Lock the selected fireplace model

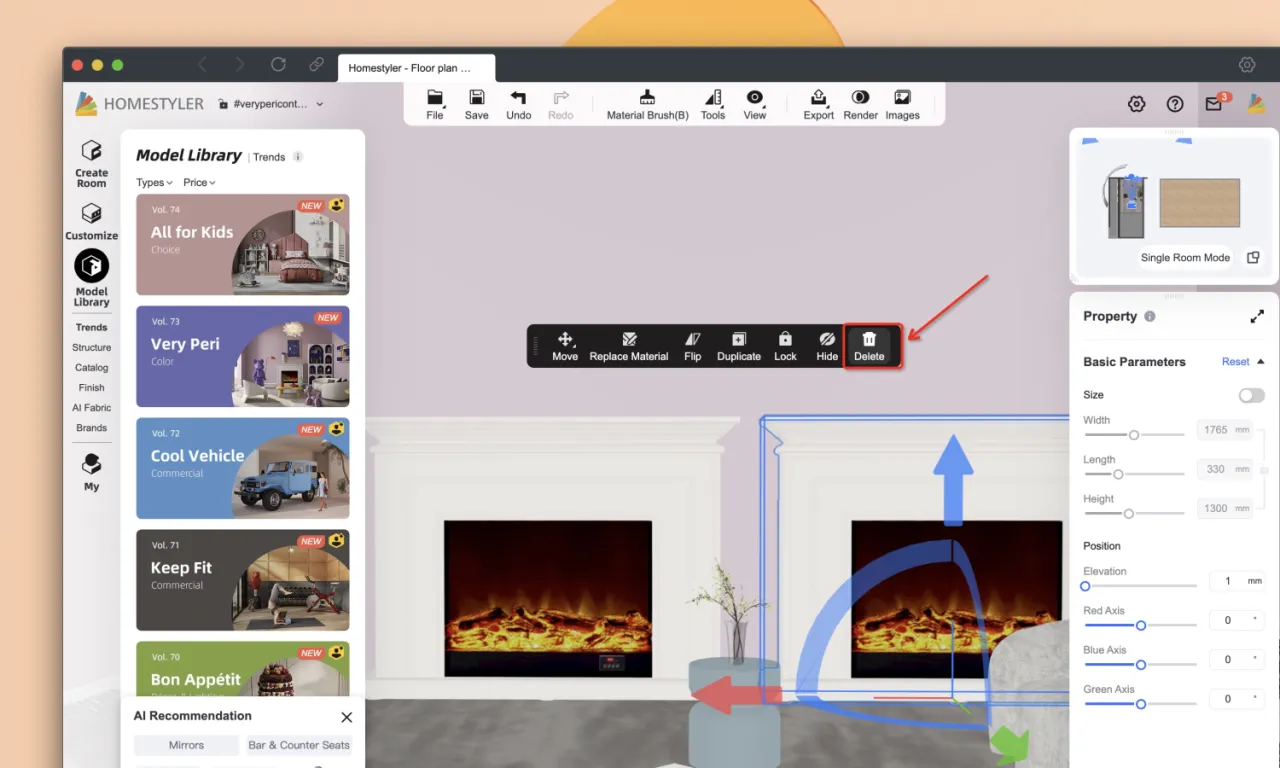(x=785, y=340)
